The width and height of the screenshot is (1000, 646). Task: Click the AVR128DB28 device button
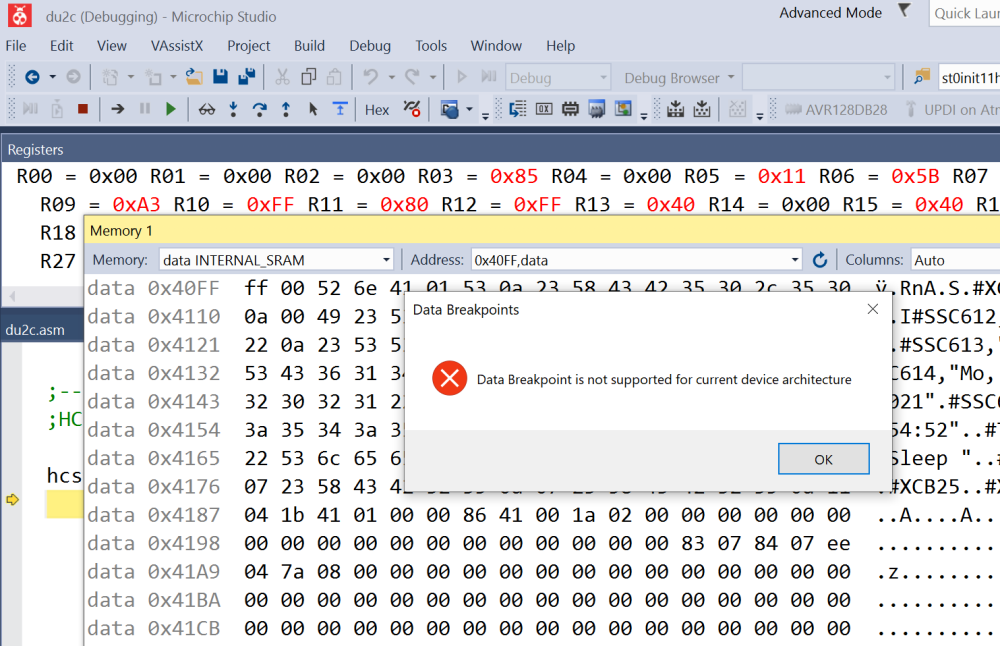click(836, 110)
